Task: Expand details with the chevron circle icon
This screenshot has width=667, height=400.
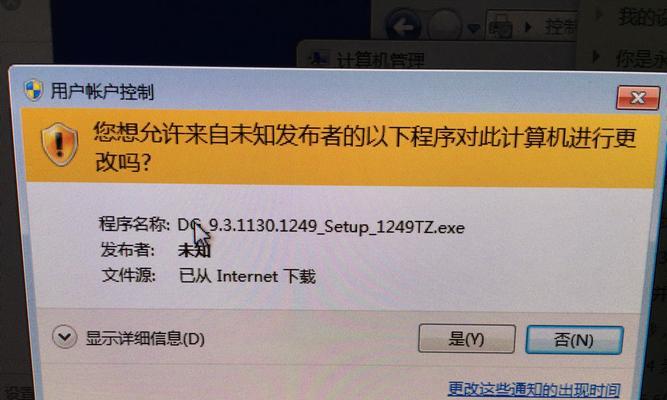Action: pos(65,337)
